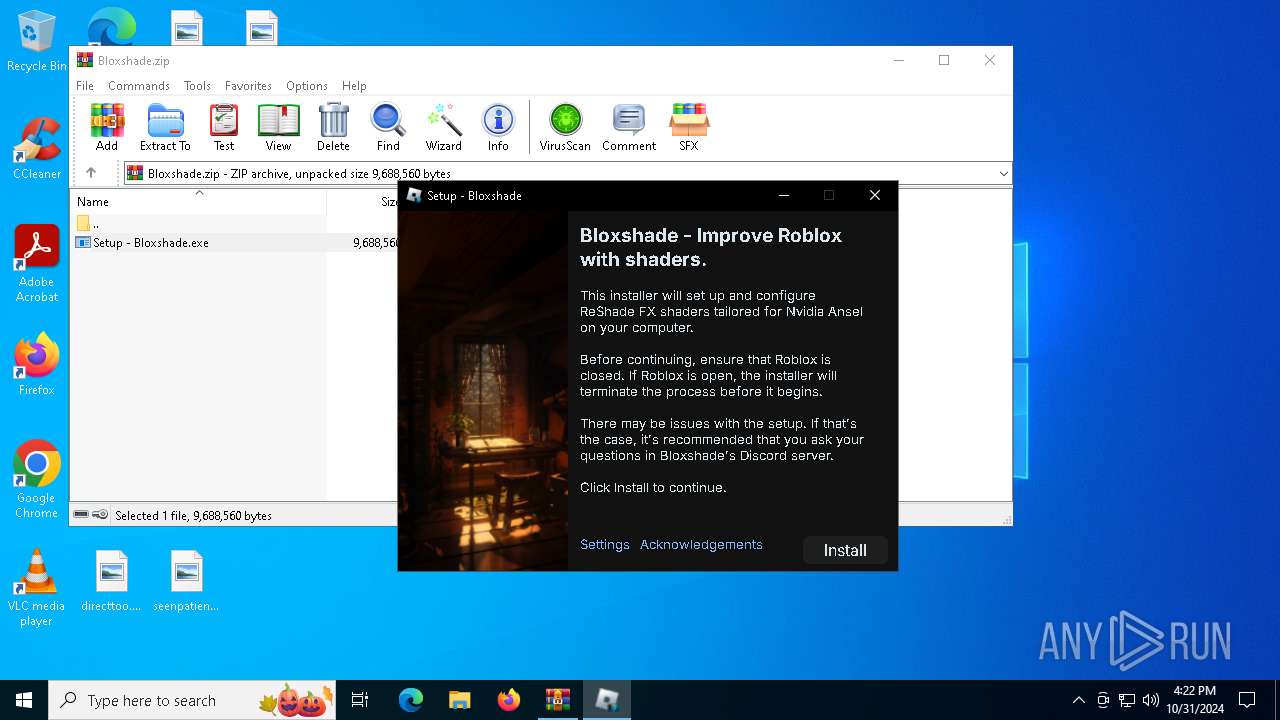This screenshot has width=1280, height=720.
Task: Open the Favorites menu
Action: tap(248, 86)
